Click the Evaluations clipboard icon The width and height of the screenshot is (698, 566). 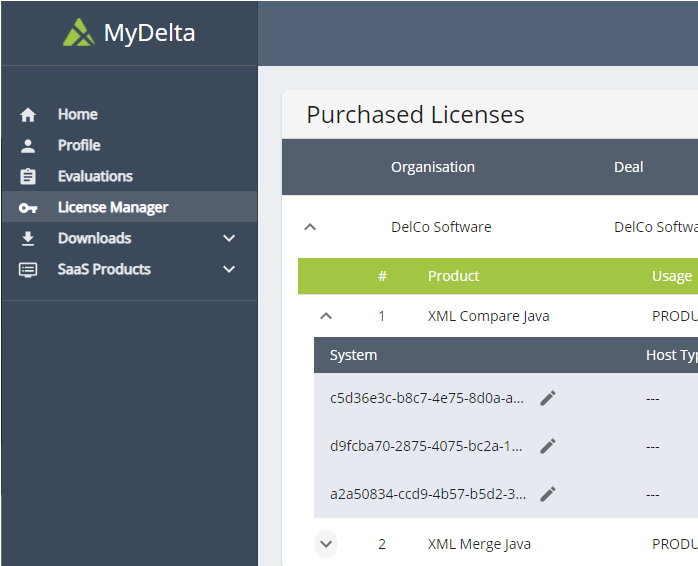(28, 177)
